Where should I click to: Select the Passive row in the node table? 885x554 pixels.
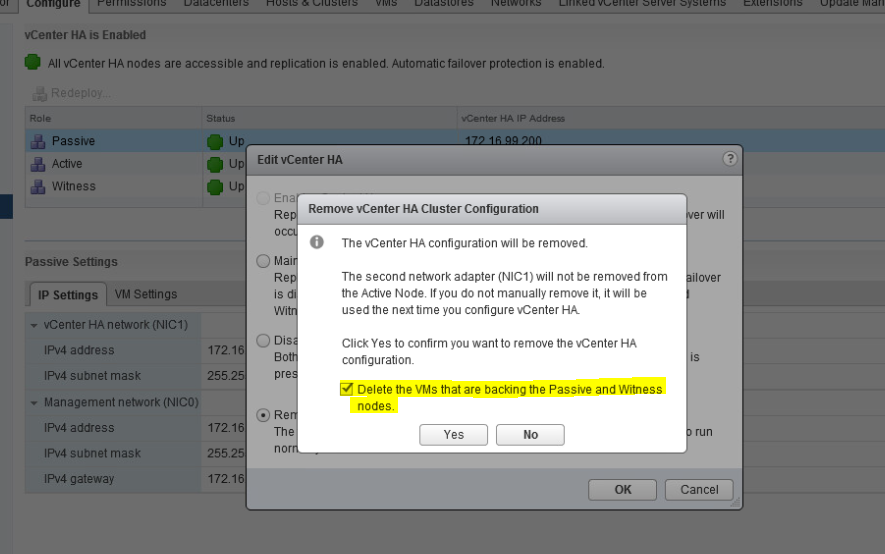455,140
